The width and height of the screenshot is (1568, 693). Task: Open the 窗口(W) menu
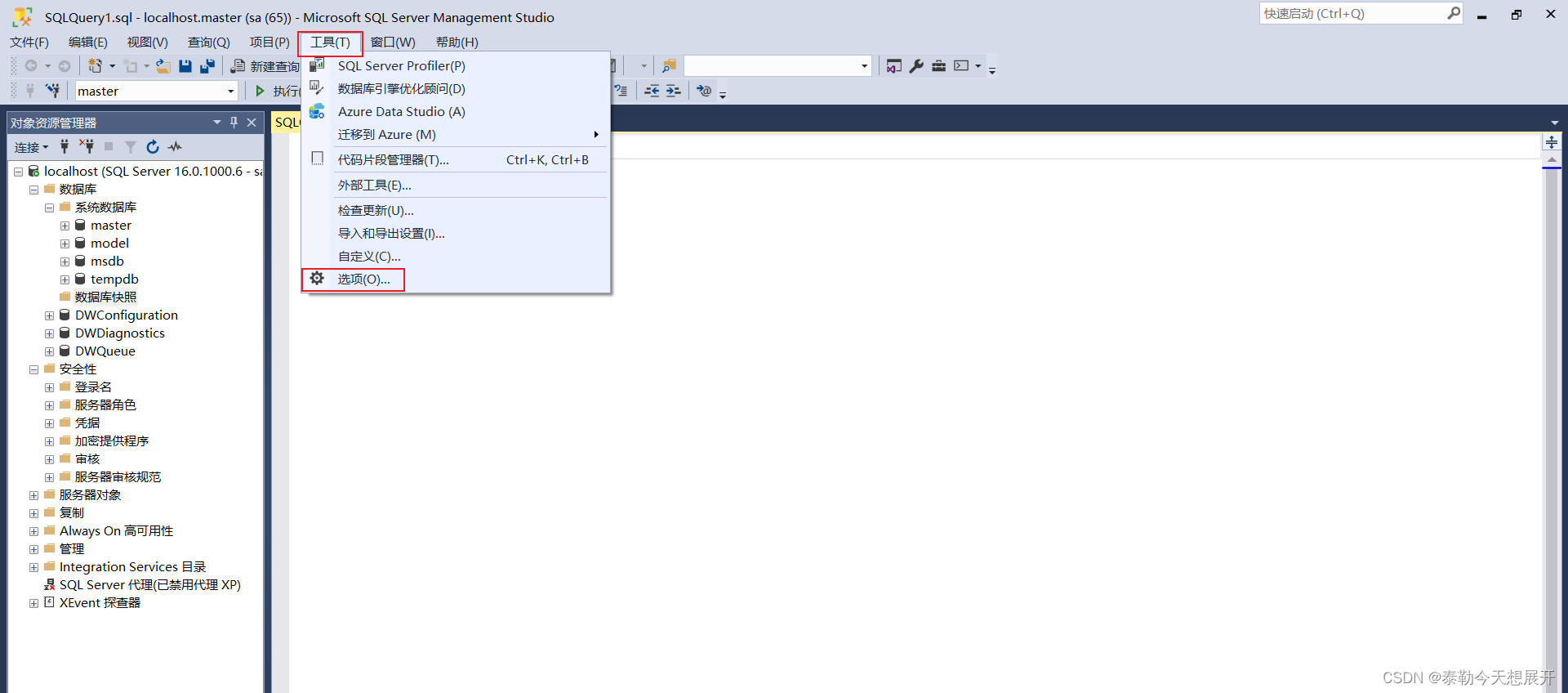click(393, 42)
